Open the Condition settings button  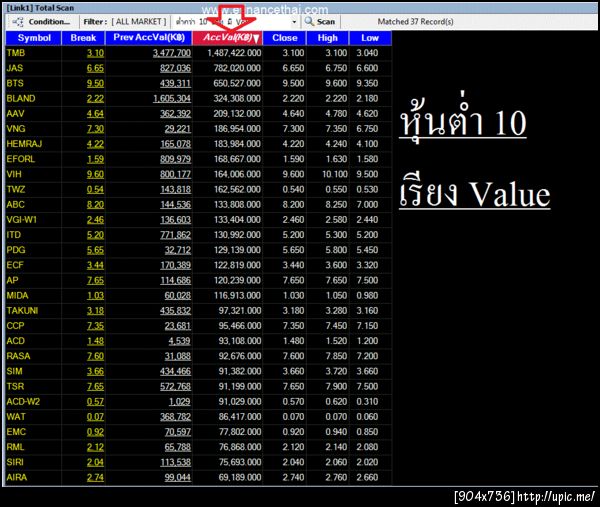41,22
